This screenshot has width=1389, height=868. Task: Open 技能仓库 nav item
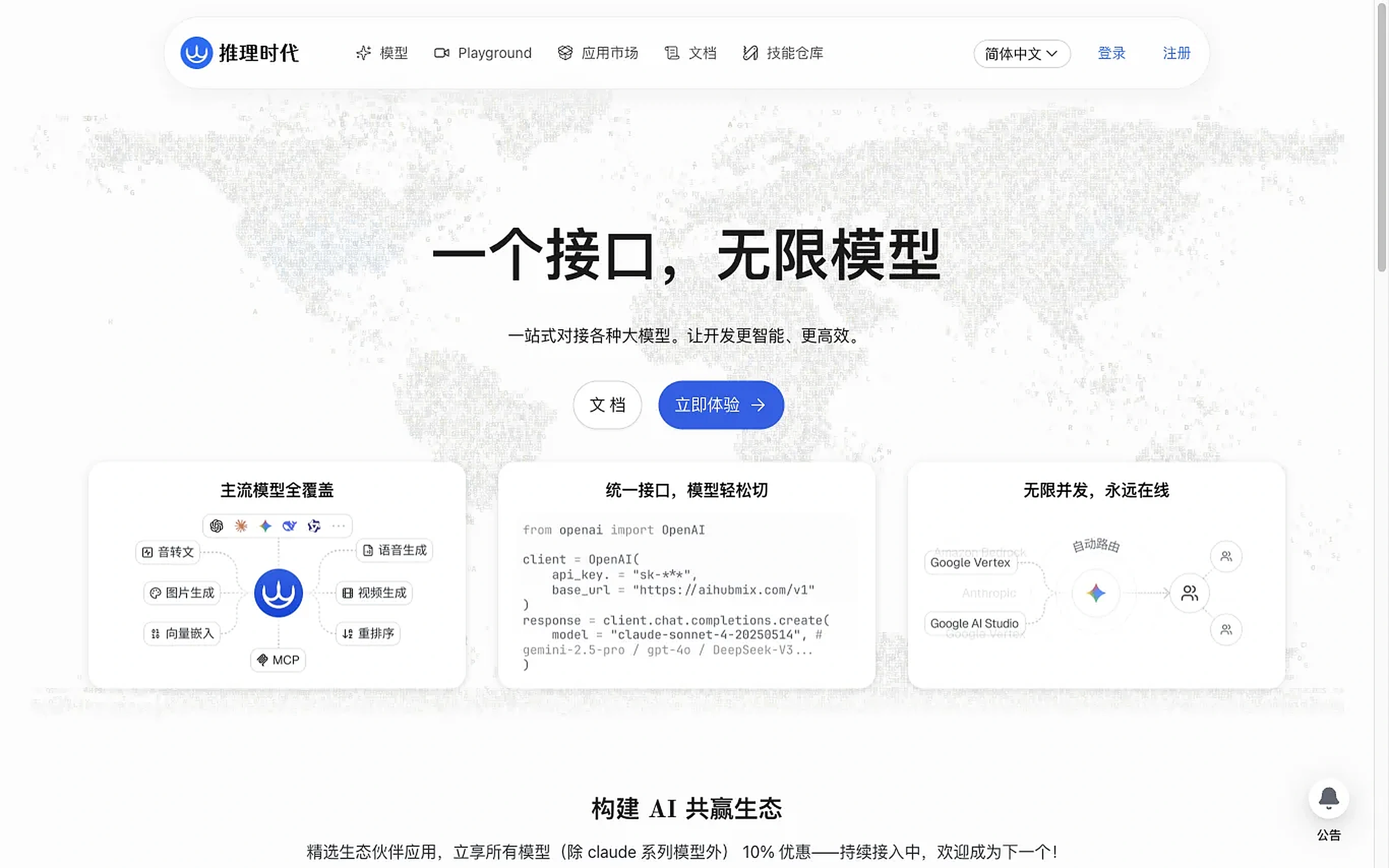click(x=782, y=53)
